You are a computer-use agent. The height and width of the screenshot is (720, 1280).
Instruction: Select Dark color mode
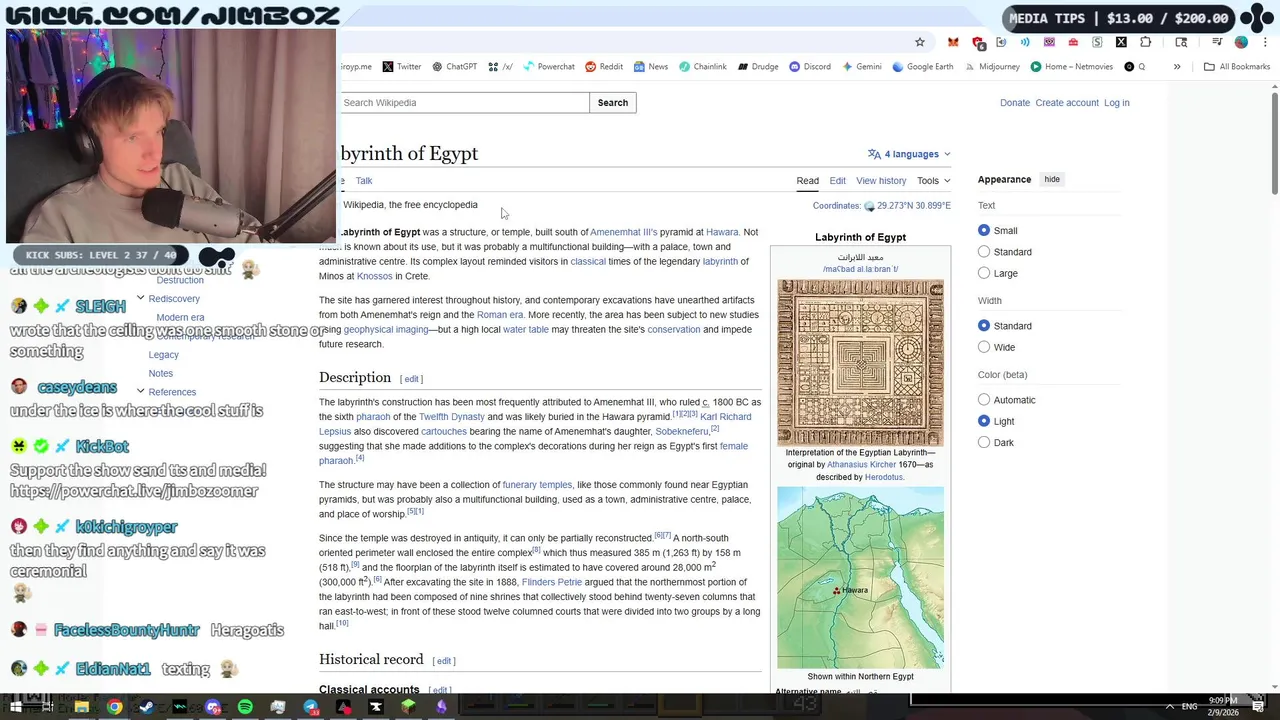(984, 442)
